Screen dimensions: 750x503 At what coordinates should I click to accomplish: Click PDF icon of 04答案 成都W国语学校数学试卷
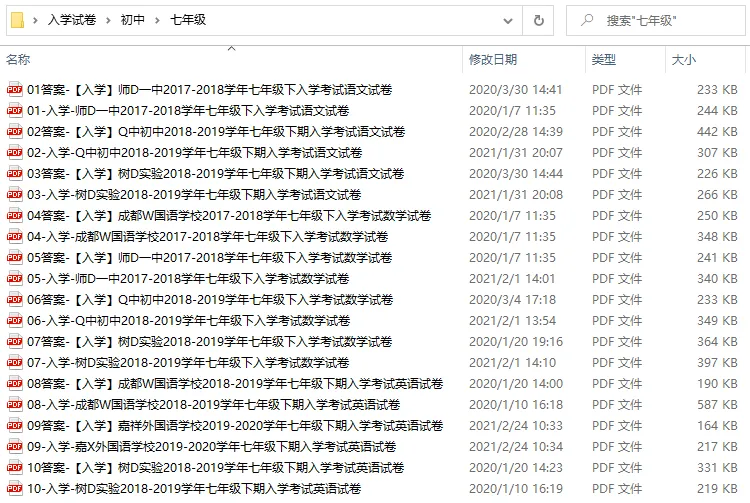[x=14, y=216]
